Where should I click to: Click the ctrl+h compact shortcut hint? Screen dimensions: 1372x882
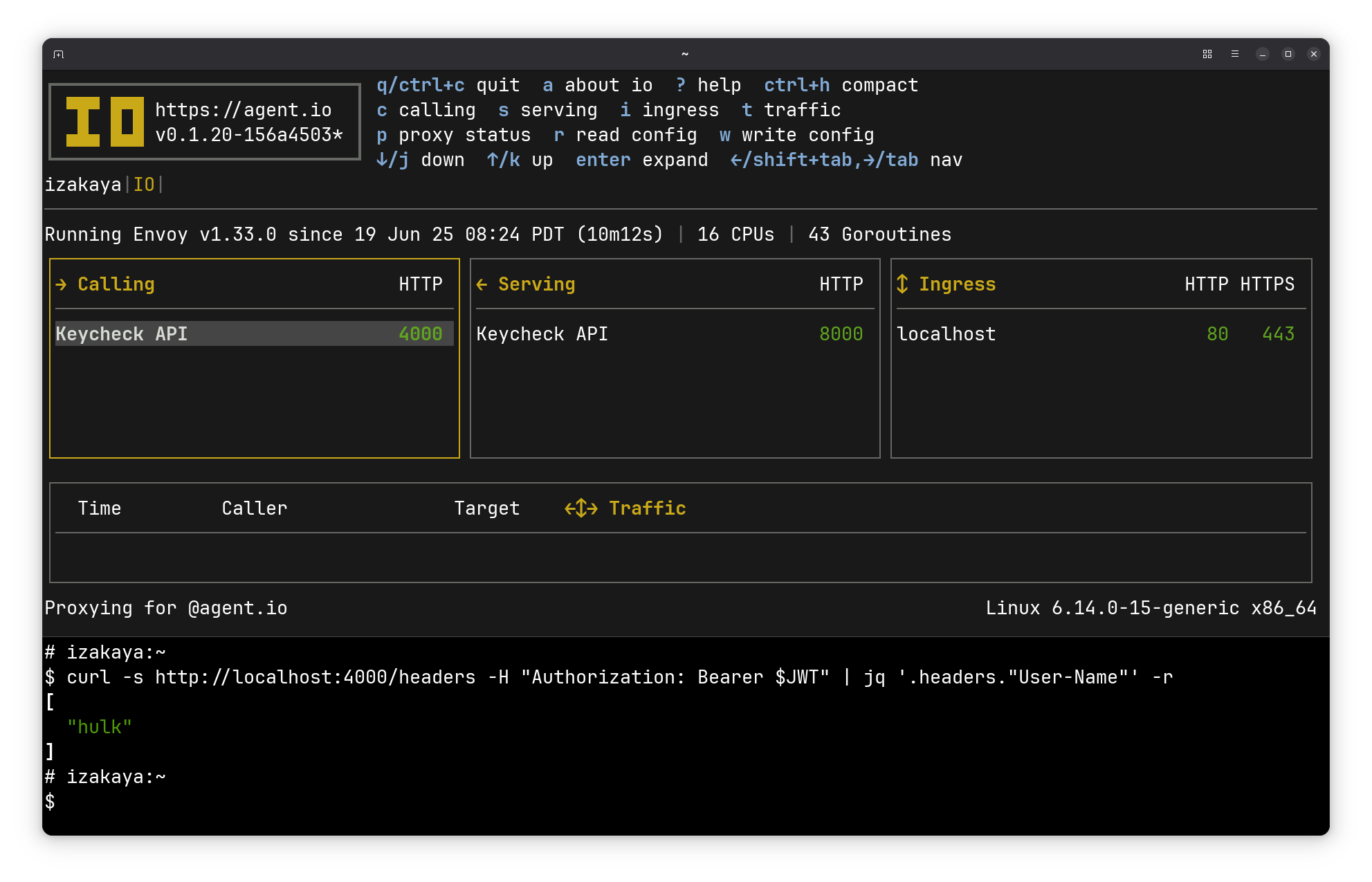pyautogui.click(x=841, y=85)
